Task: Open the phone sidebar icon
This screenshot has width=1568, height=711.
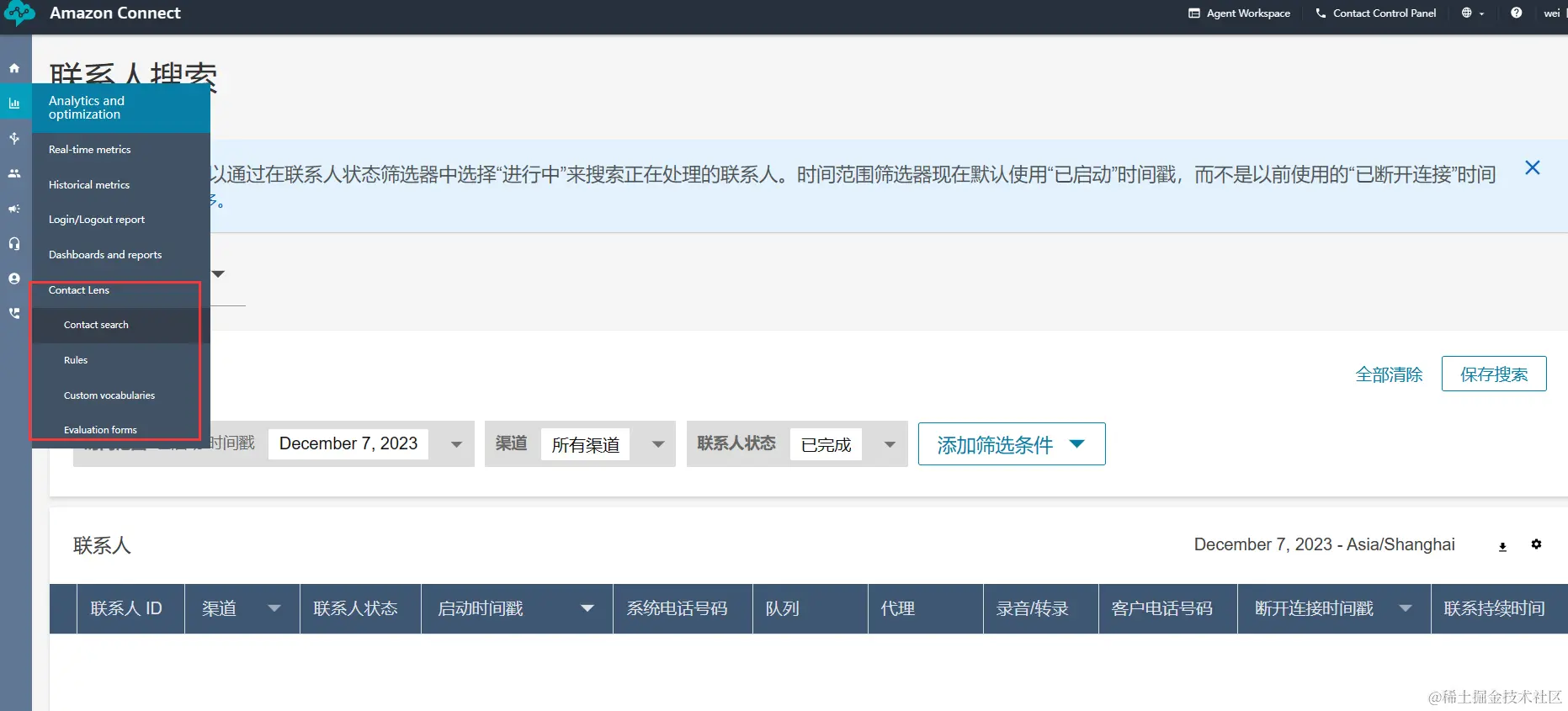Action: (14, 313)
